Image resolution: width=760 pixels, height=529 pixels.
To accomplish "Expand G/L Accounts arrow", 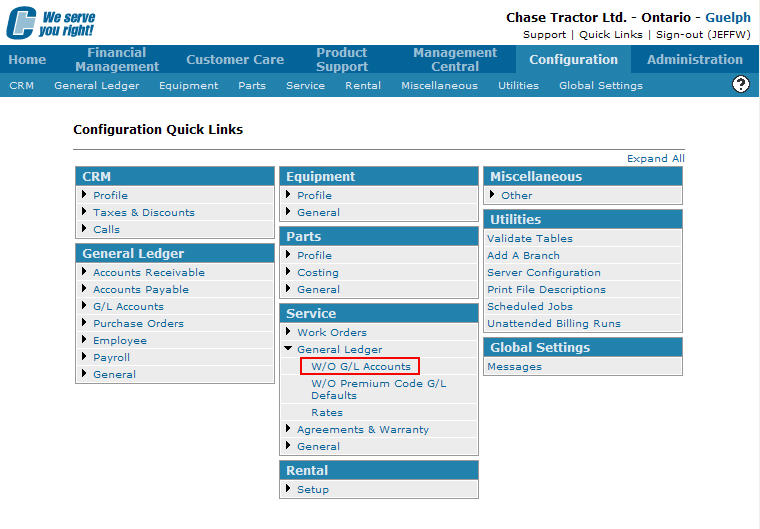I will tap(84, 305).
